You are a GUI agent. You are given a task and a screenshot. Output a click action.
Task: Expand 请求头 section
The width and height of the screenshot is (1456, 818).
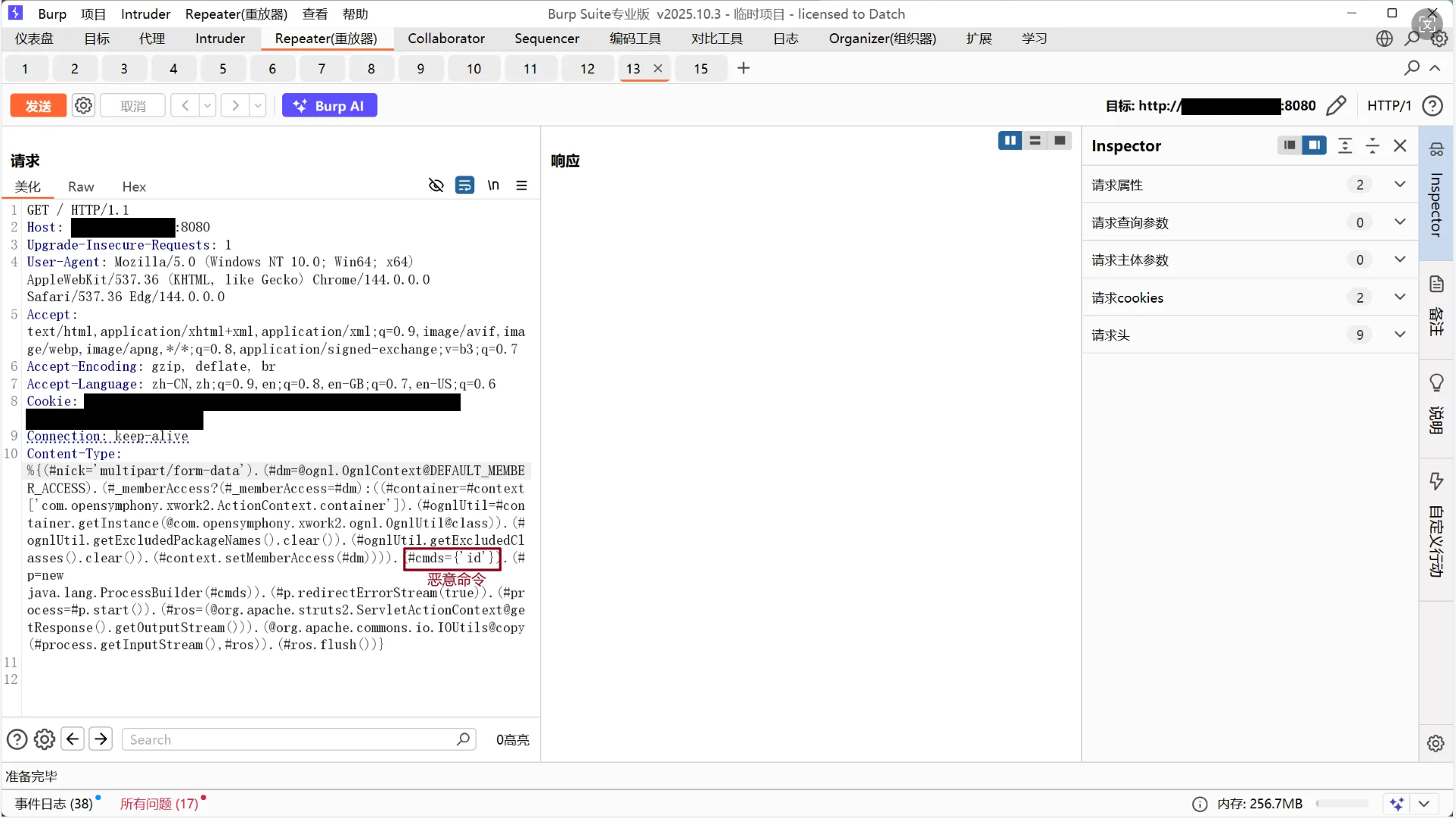coord(1400,334)
